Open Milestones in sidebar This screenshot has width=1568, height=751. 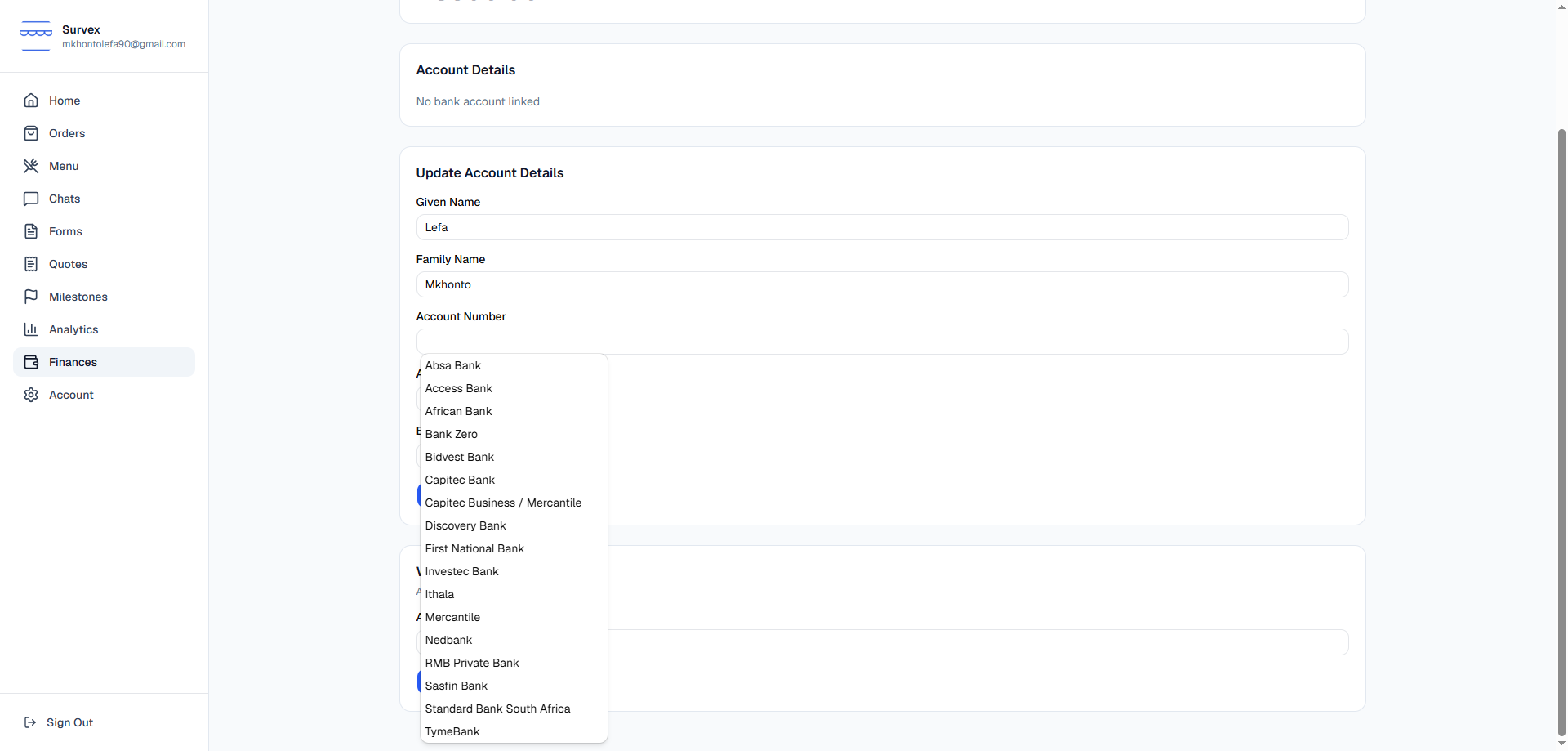click(x=104, y=297)
